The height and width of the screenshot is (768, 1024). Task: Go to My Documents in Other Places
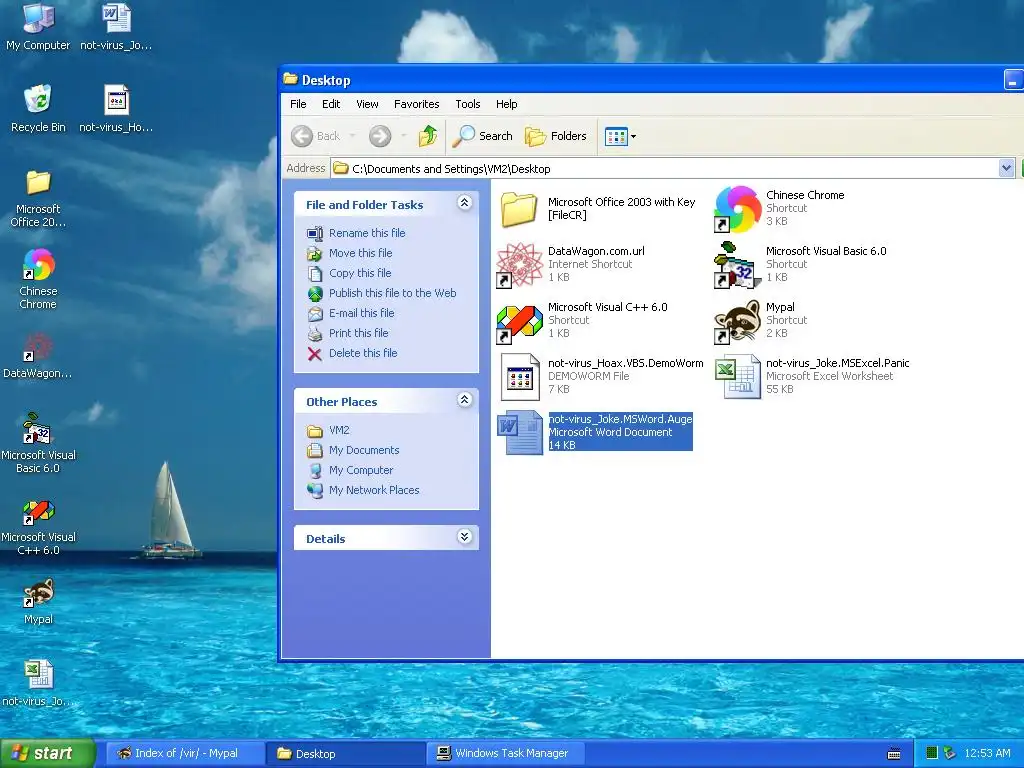point(364,450)
